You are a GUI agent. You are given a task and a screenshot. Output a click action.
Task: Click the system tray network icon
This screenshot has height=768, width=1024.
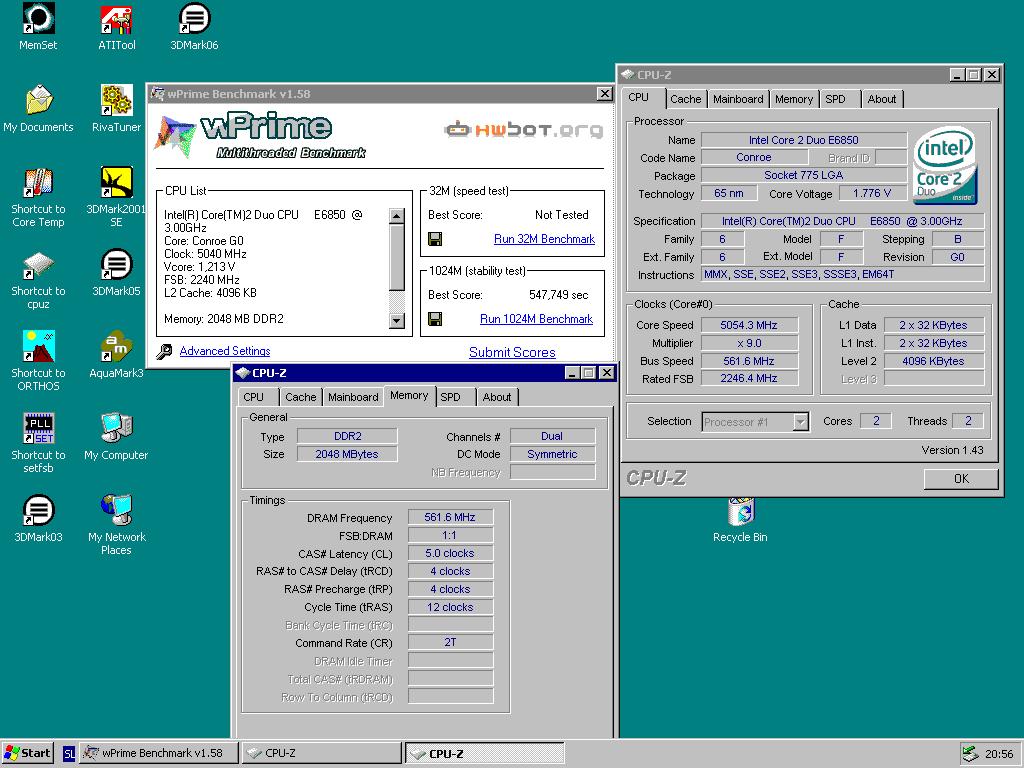[970, 754]
